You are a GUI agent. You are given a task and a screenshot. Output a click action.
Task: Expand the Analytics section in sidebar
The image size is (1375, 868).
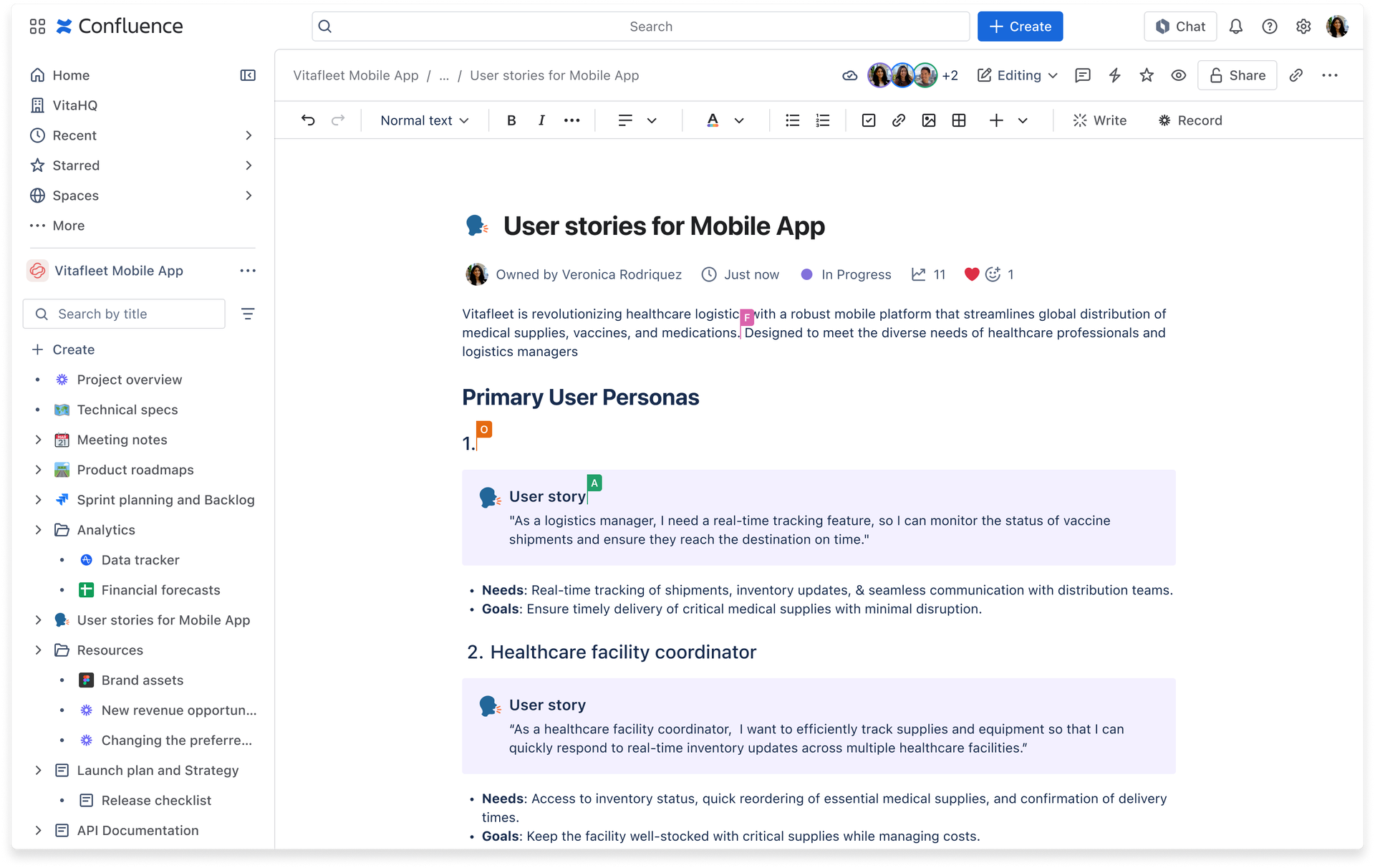coord(36,529)
